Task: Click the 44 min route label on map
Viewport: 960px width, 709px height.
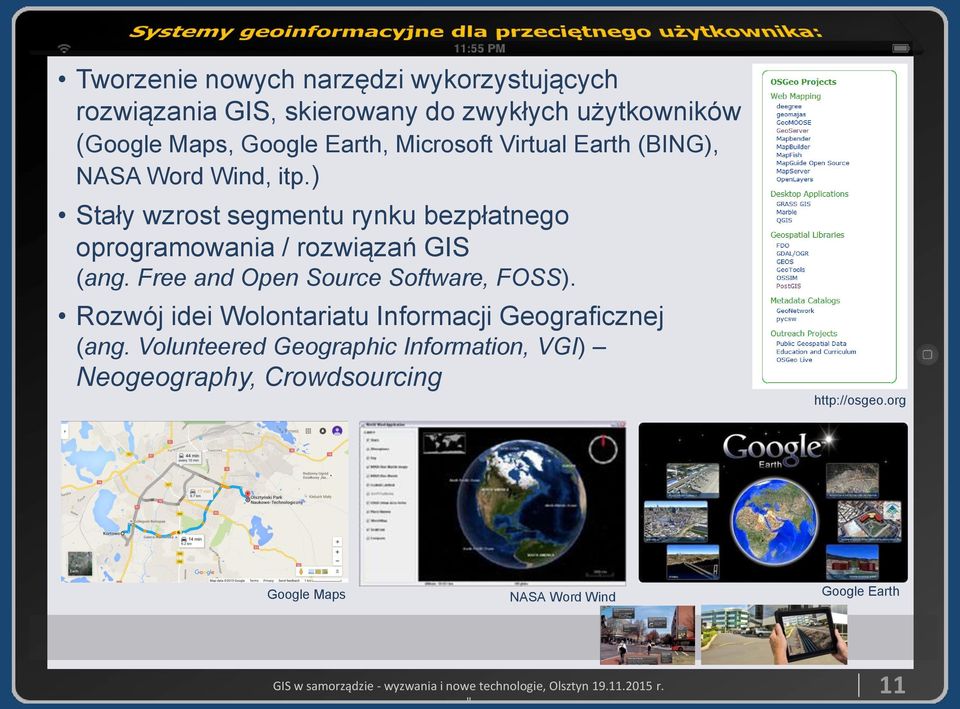Action: (189, 457)
